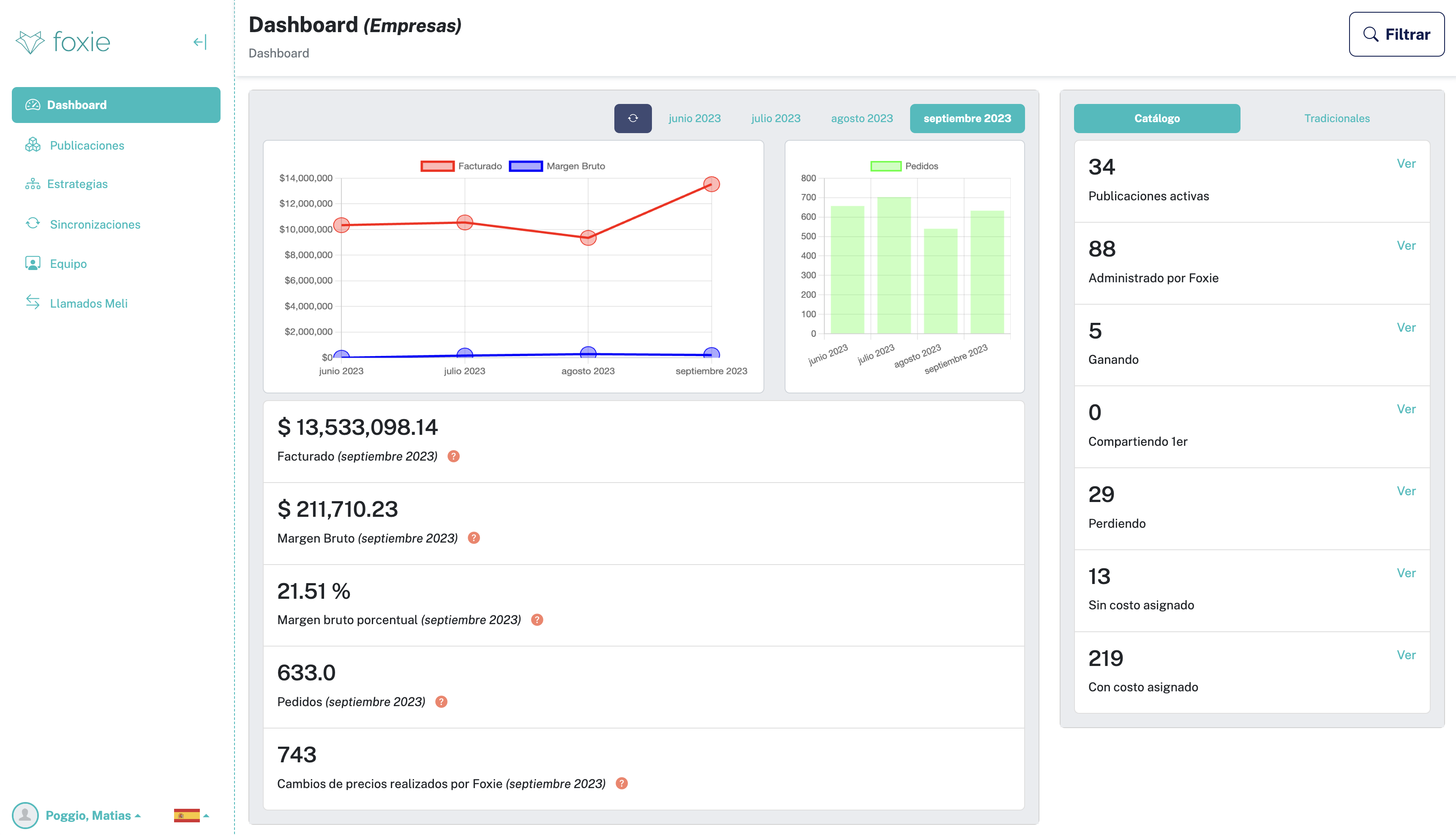Open help icon for Cambios de precios
The image size is (1456, 835).
[622, 783]
